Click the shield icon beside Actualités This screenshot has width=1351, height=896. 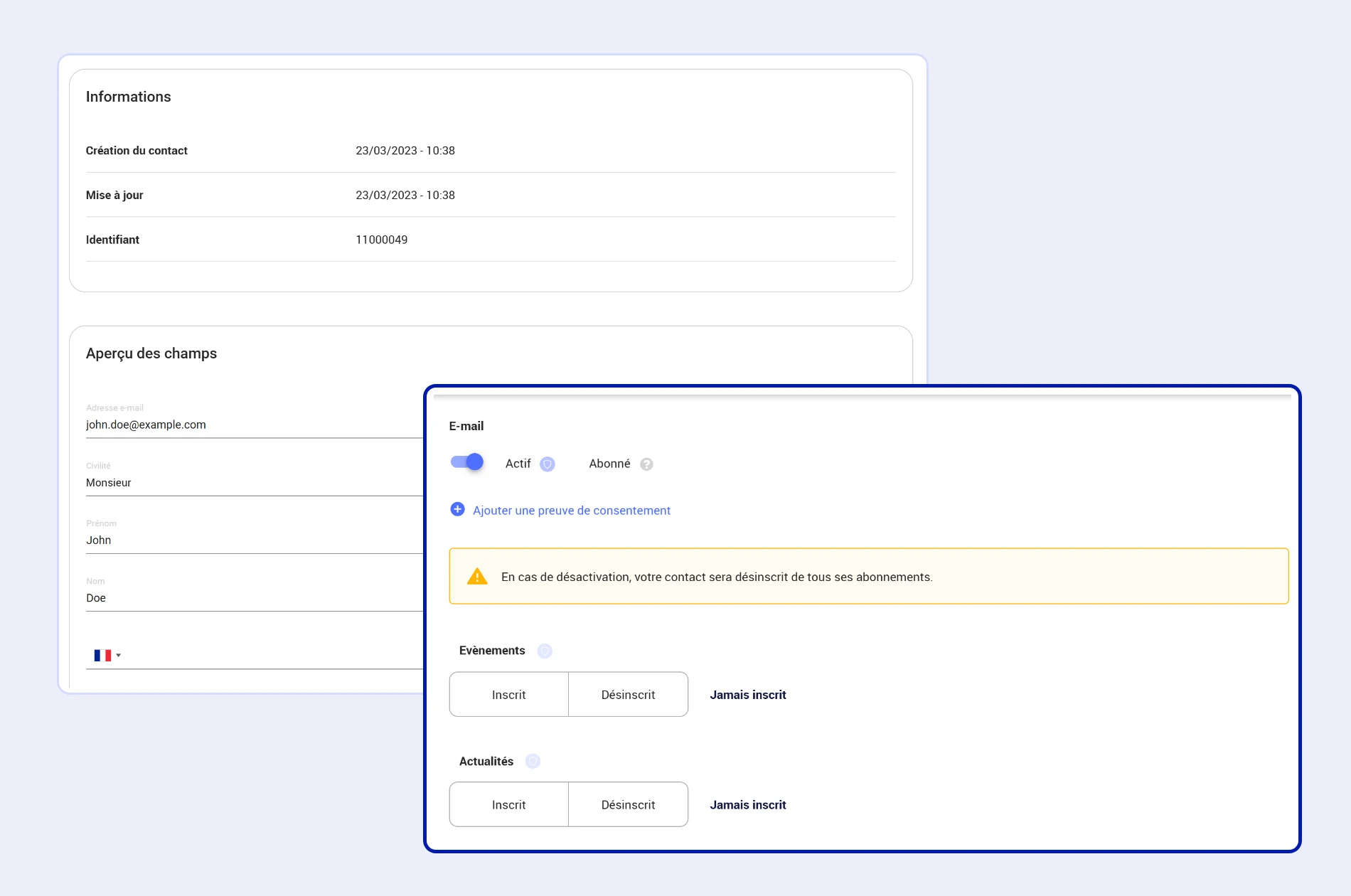click(533, 762)
